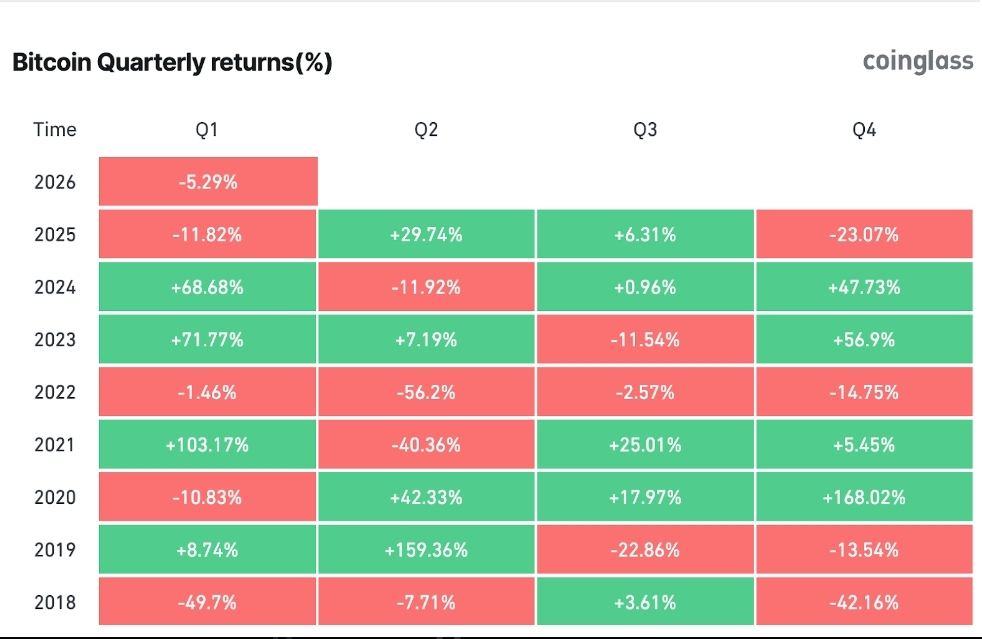The height and width of the screenshot is (639, 982).
Task: Select the 2026 row label
Action: [54, 183]
